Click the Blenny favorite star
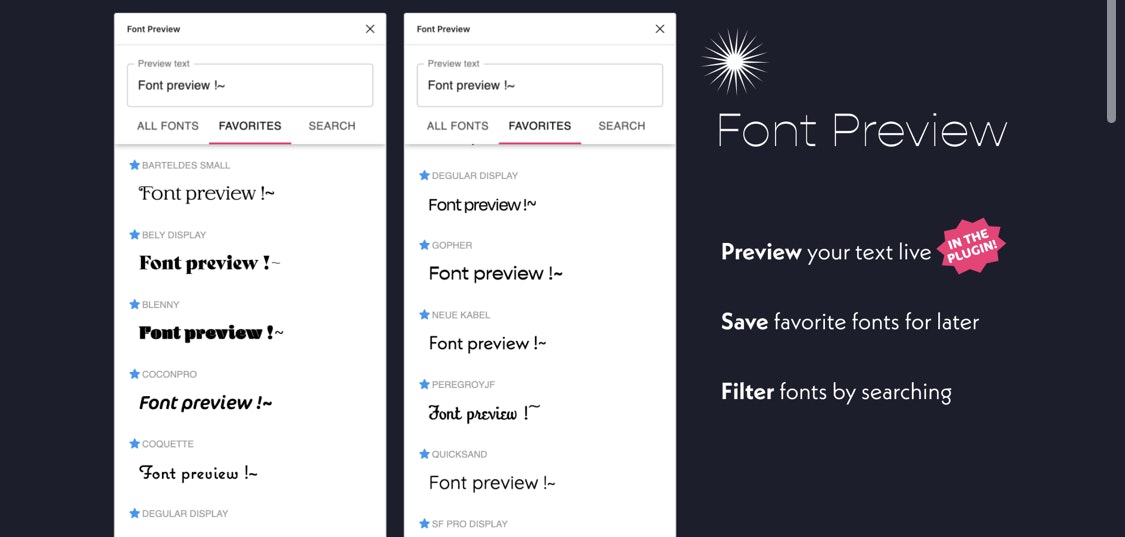 pyautogui.click(x=134, y=304)
